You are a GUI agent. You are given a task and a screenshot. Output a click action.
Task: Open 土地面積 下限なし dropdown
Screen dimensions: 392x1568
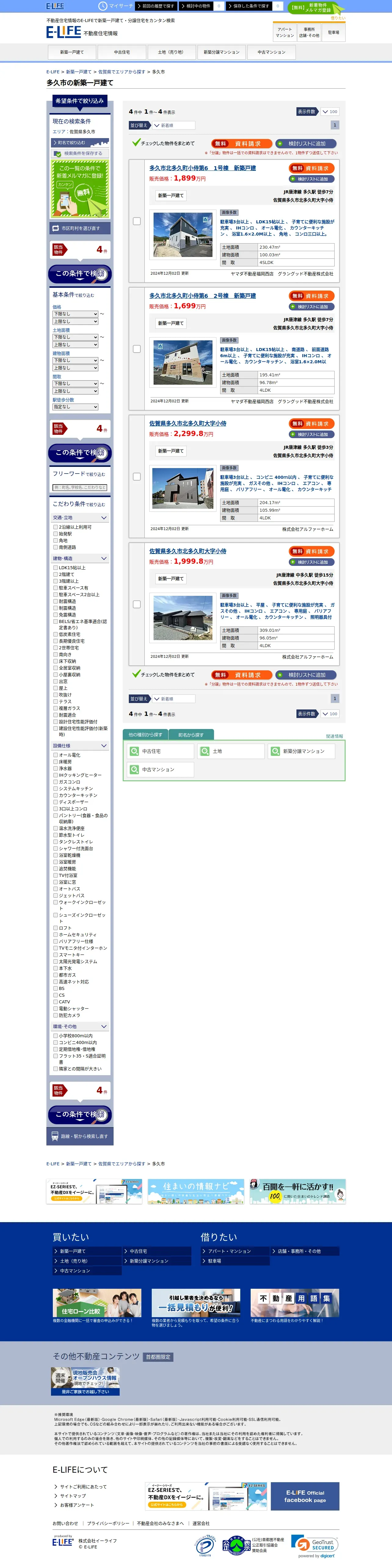point(75,337)
